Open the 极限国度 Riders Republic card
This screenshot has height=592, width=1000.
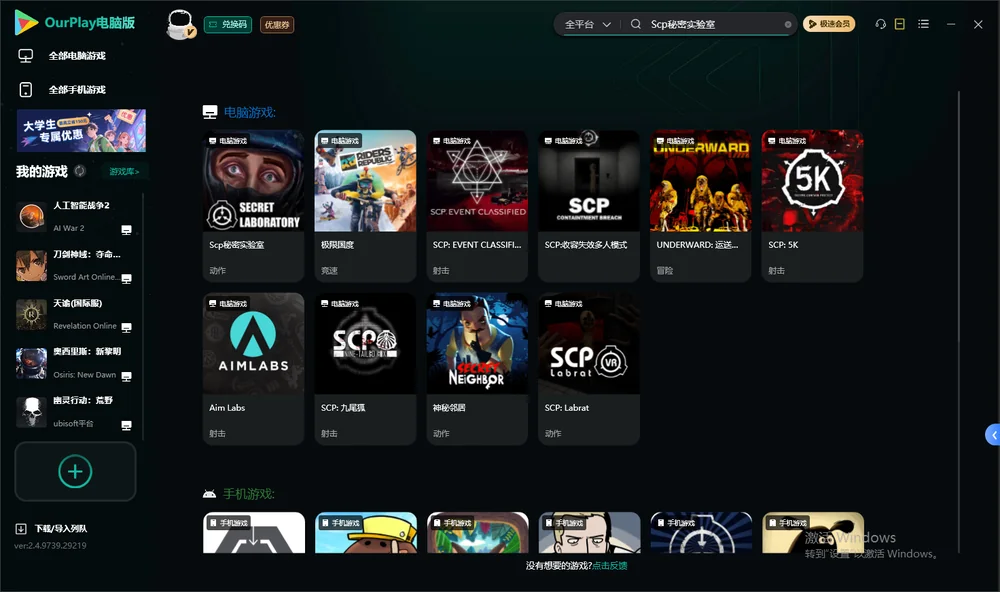pos(365,205)
